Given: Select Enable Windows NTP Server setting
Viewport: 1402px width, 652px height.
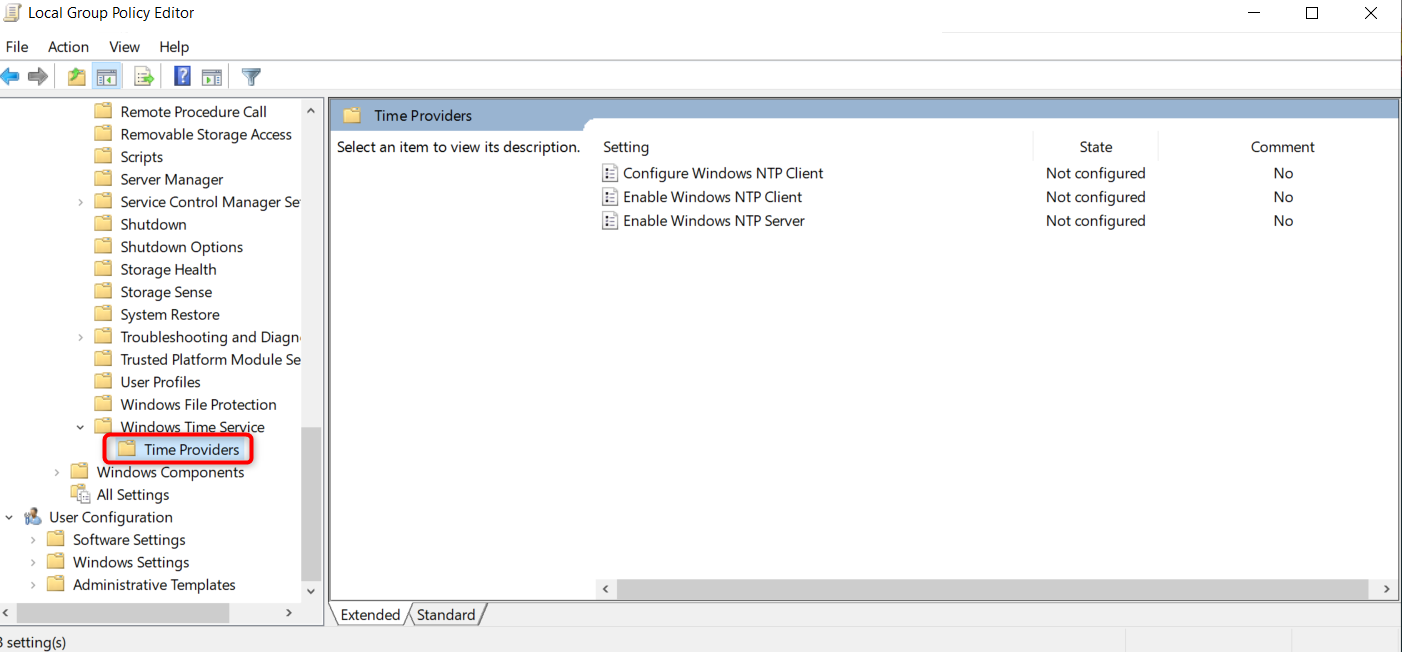Looking at the screenshot, I should pyautogui.click(x=713, y=221).
